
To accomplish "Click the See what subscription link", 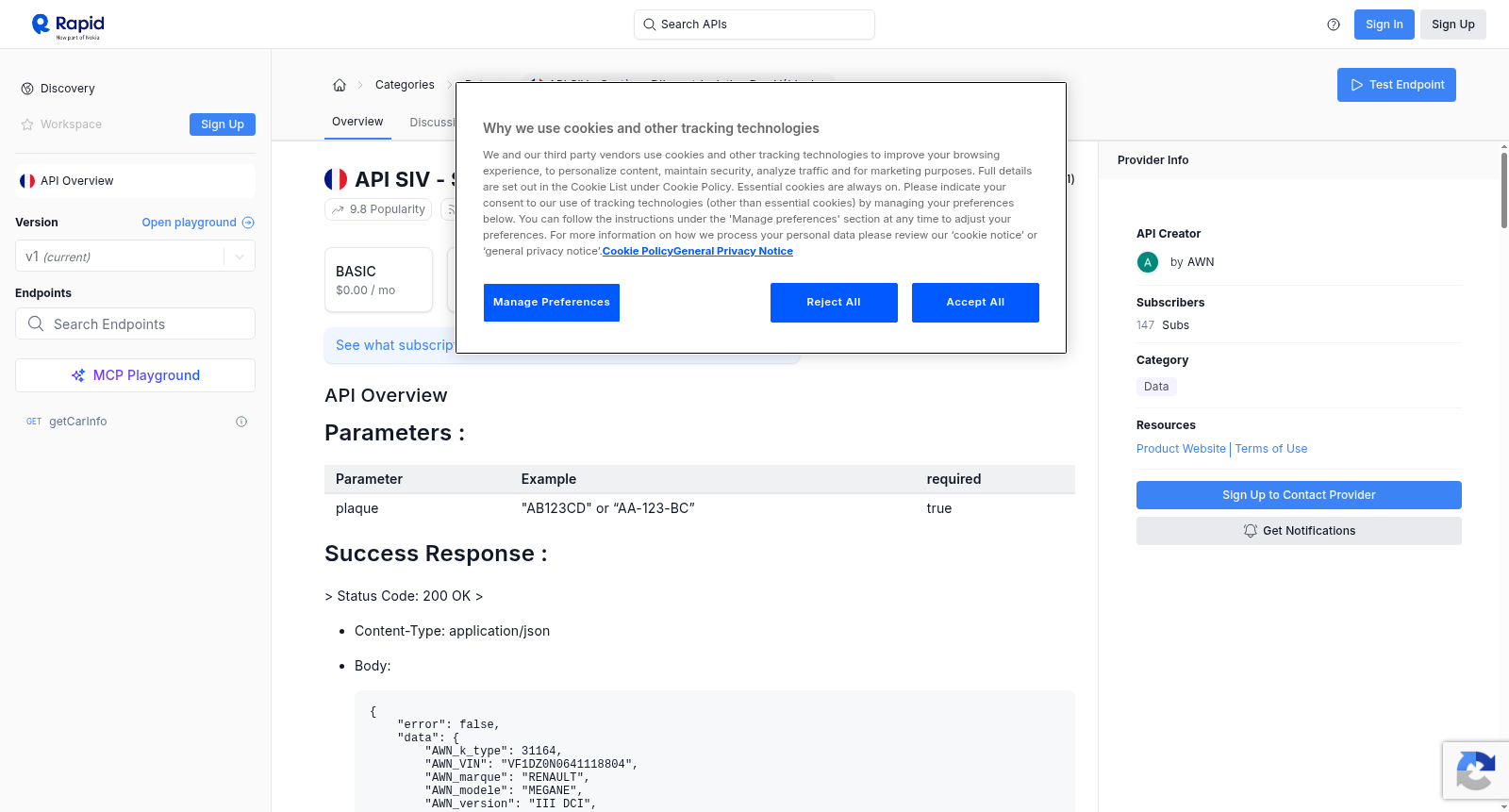I will point(395,345).
